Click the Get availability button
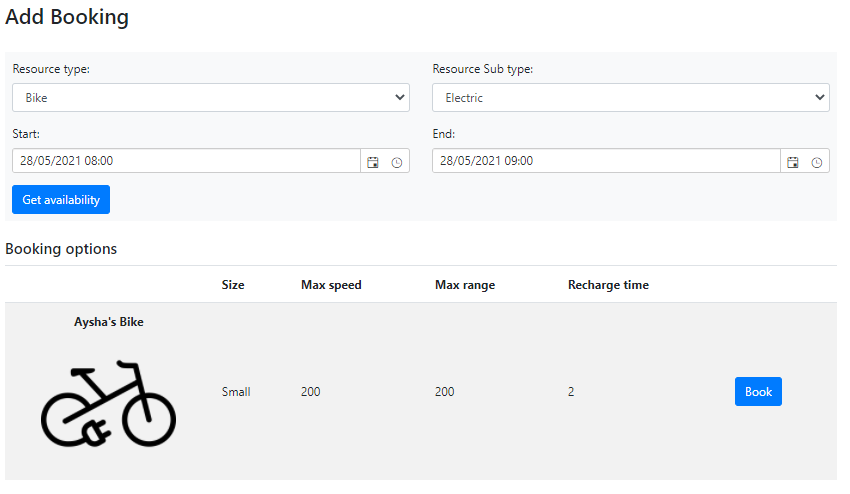The width and height of the screenshot is (850, 494). pos(61,200)
